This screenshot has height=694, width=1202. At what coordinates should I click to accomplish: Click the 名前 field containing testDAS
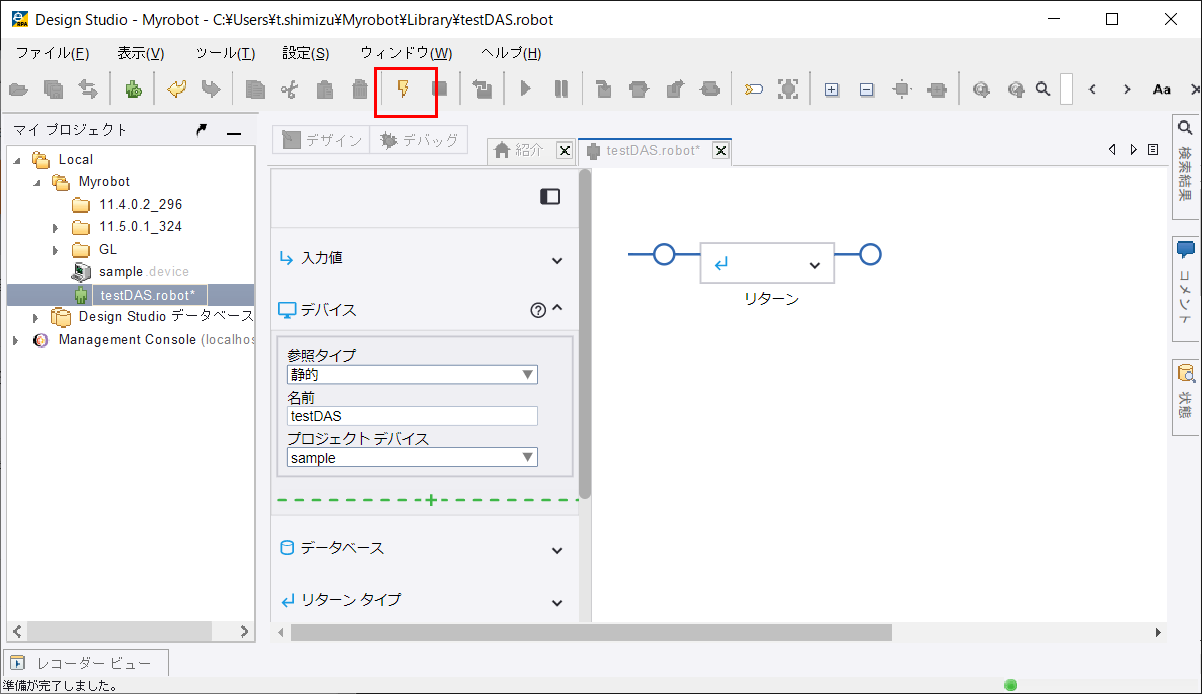pyautogui.click(x=412, y=416)
